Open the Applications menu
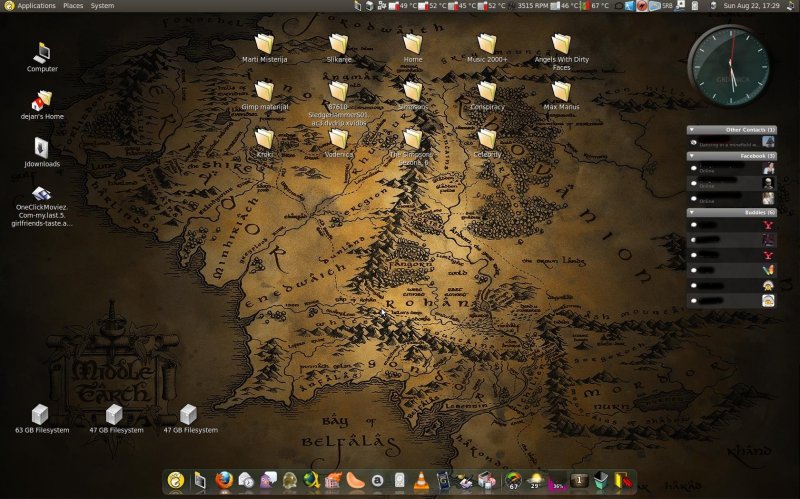The width and height of the screenshot is (800, 499). point(36,6)
